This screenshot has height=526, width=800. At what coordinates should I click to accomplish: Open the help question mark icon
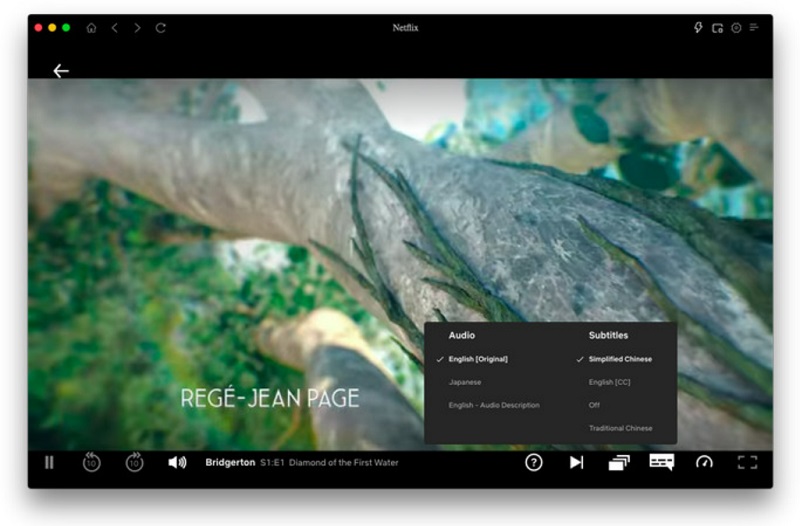pyautogui.click(x=534, y=462)
